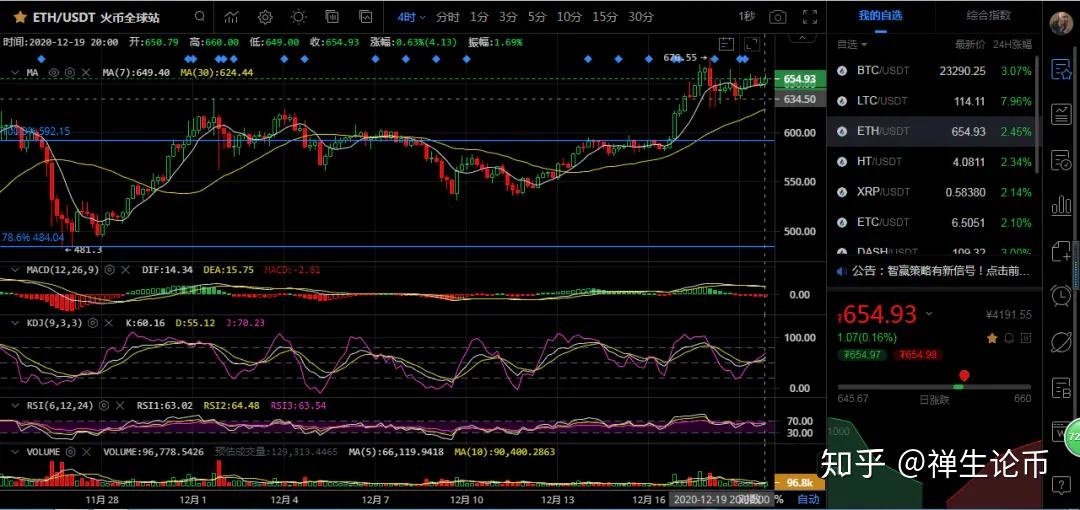Open the user avatar profile picture

(x=1061, y=24)
